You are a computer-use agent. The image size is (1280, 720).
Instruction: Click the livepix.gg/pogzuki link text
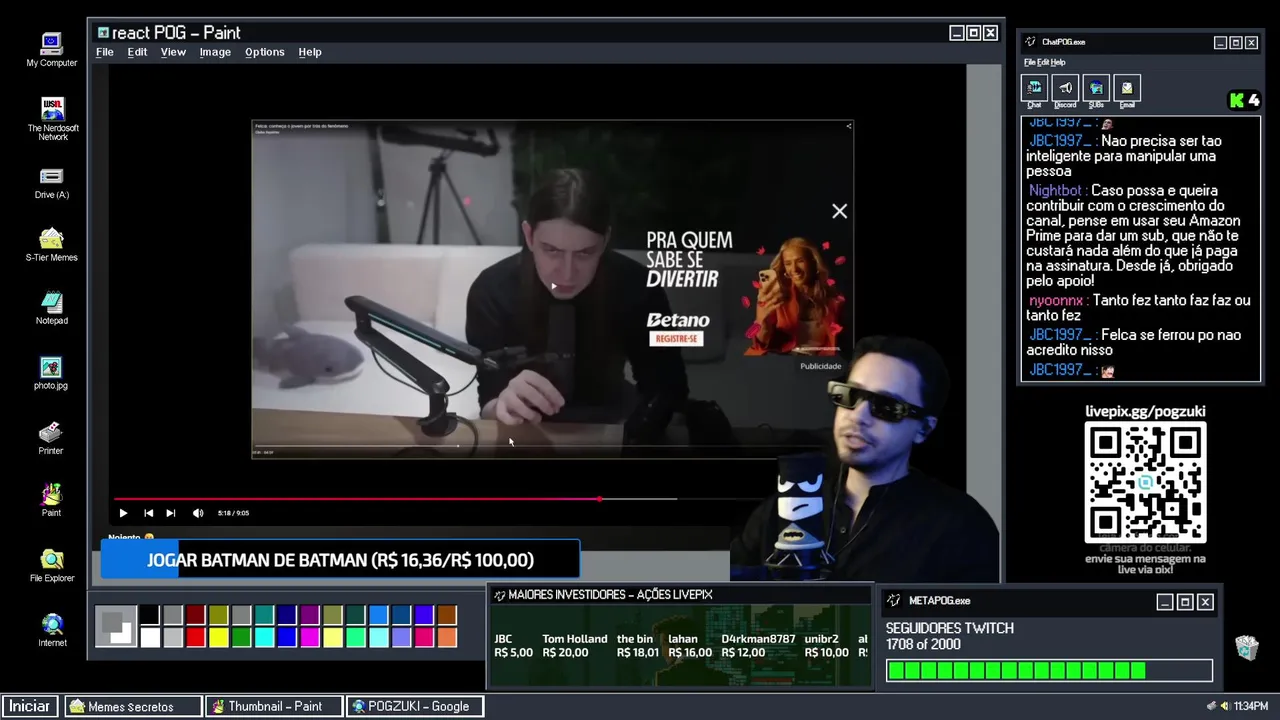(x=1145, y=411)
